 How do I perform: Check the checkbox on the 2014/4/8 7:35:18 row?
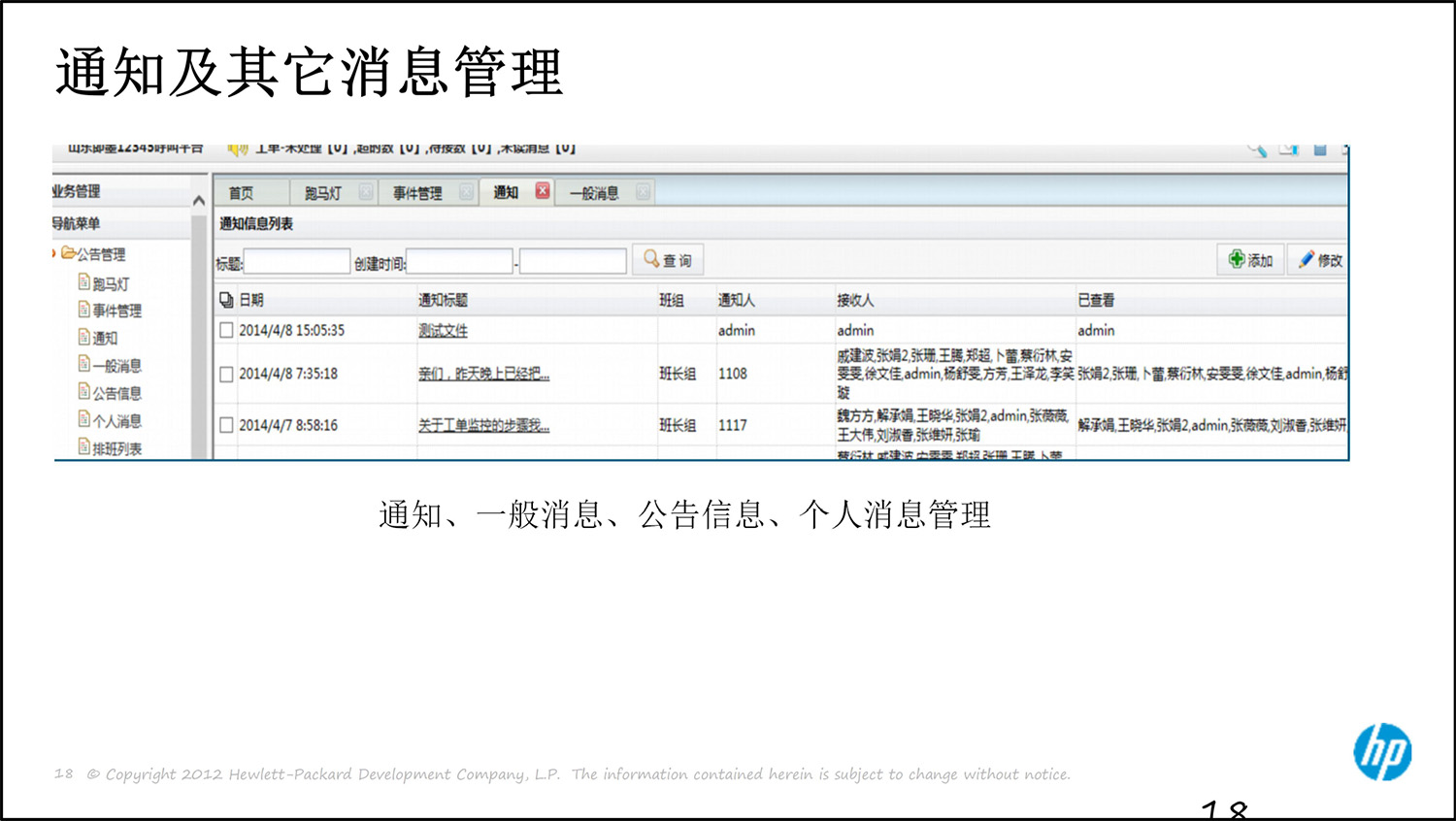tap(226, 374)
